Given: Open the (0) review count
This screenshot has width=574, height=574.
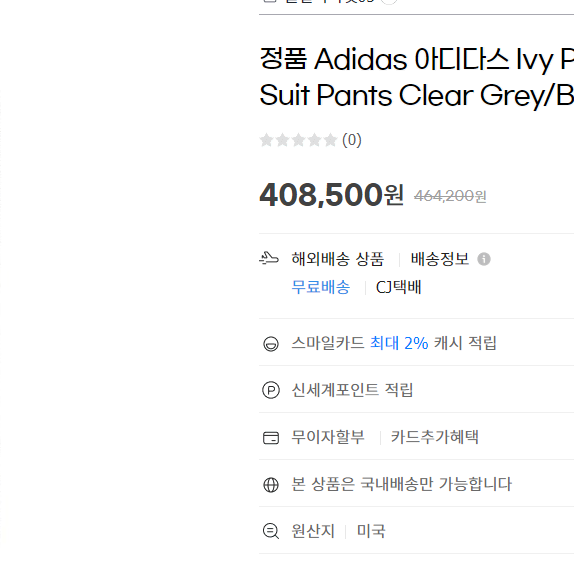Looking at the screenshot, I should click(352, 140).
